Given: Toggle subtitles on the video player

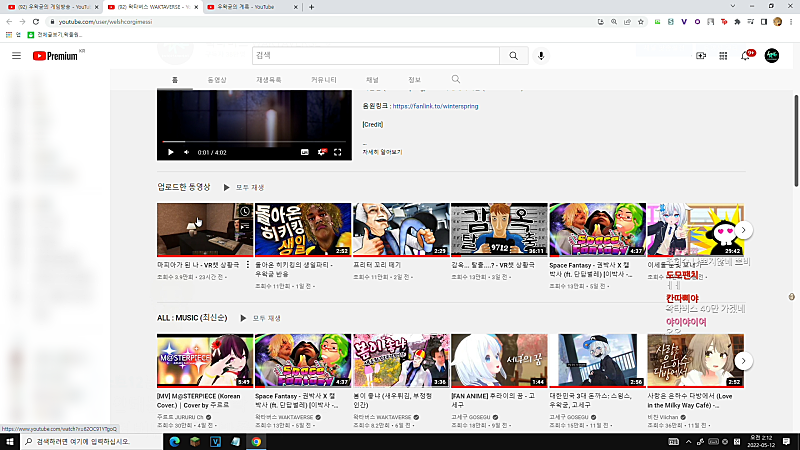Looking at the screenshot, I should [x=305, y=152].
